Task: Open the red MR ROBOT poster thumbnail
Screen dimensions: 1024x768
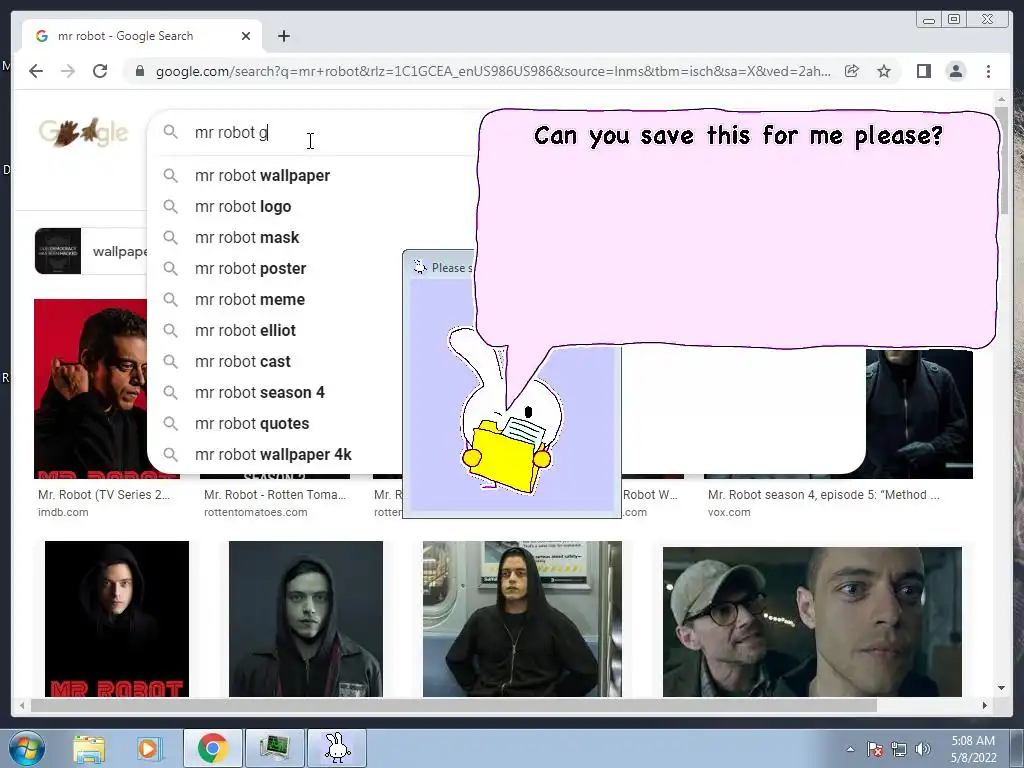Action: 117,618
